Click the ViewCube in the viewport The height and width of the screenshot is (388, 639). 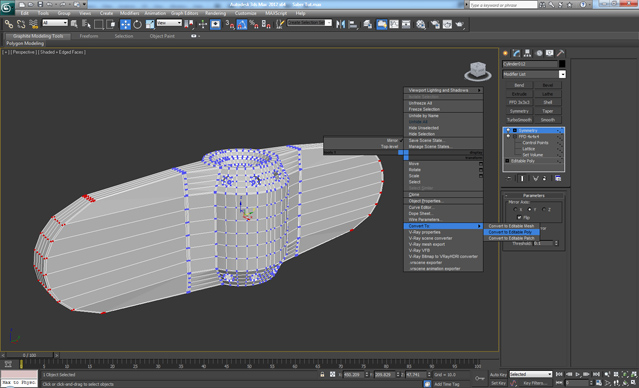coord(478,71)
